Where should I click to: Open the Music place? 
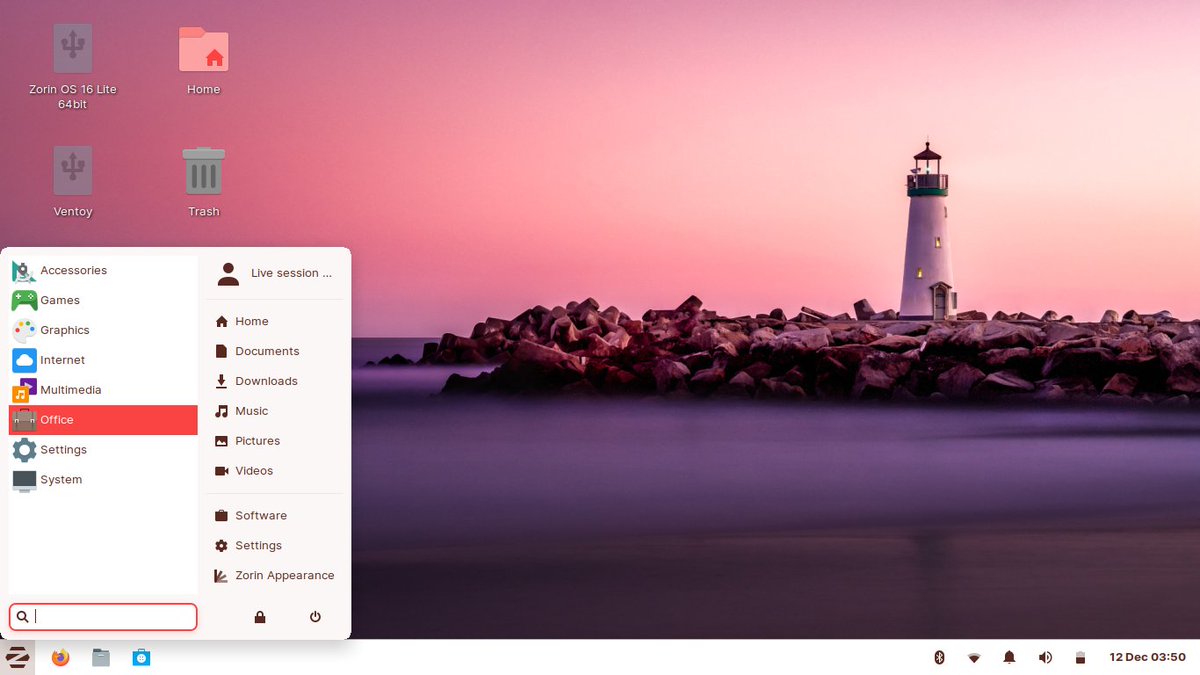pos(274,411)
